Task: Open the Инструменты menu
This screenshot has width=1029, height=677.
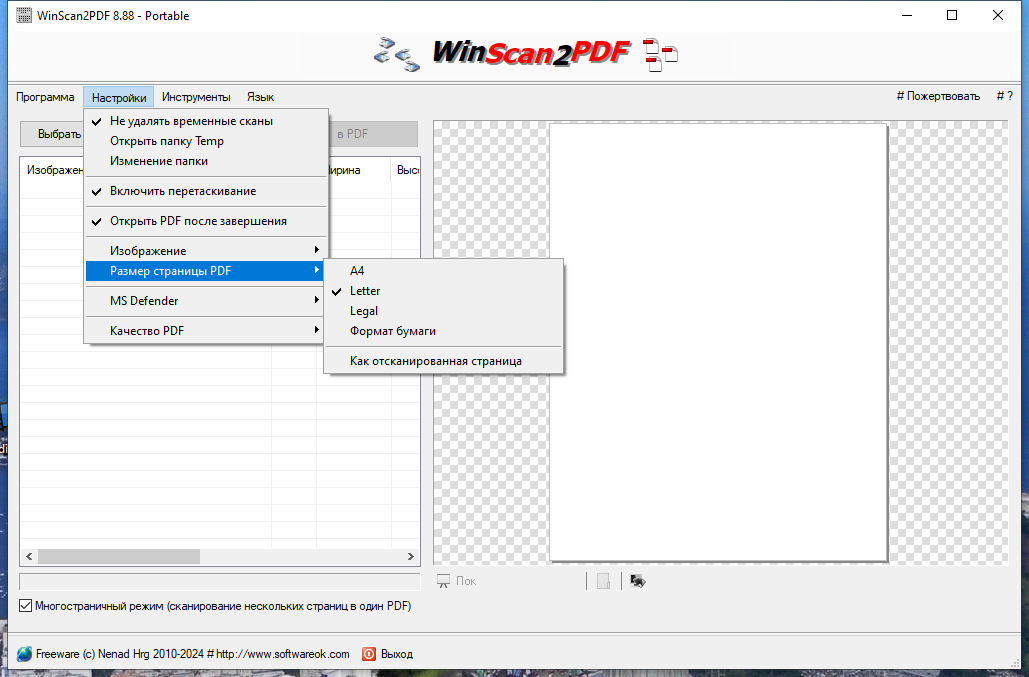Action: (196, 97)
